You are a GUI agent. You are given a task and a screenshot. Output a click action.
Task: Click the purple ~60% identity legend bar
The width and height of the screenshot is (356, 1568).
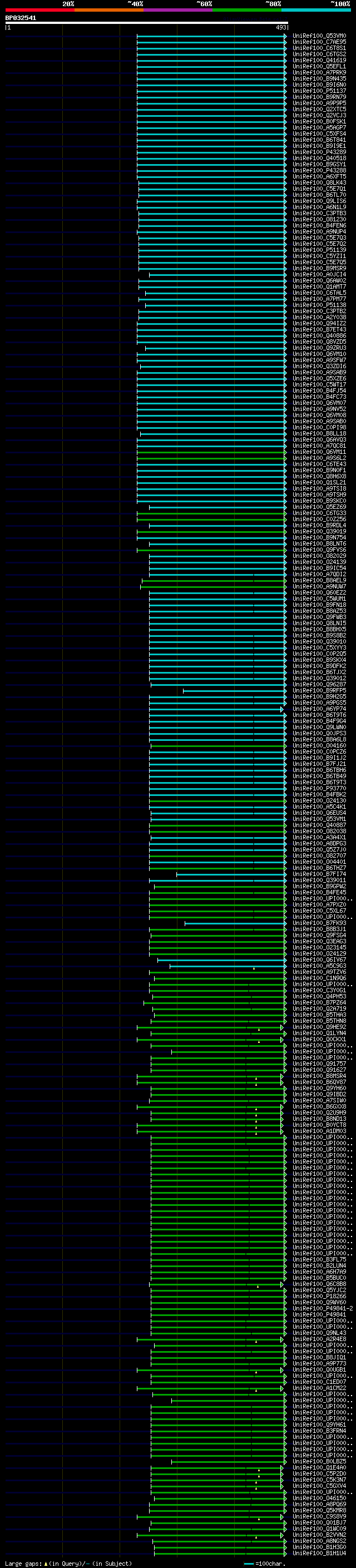[x=179, y=10]
